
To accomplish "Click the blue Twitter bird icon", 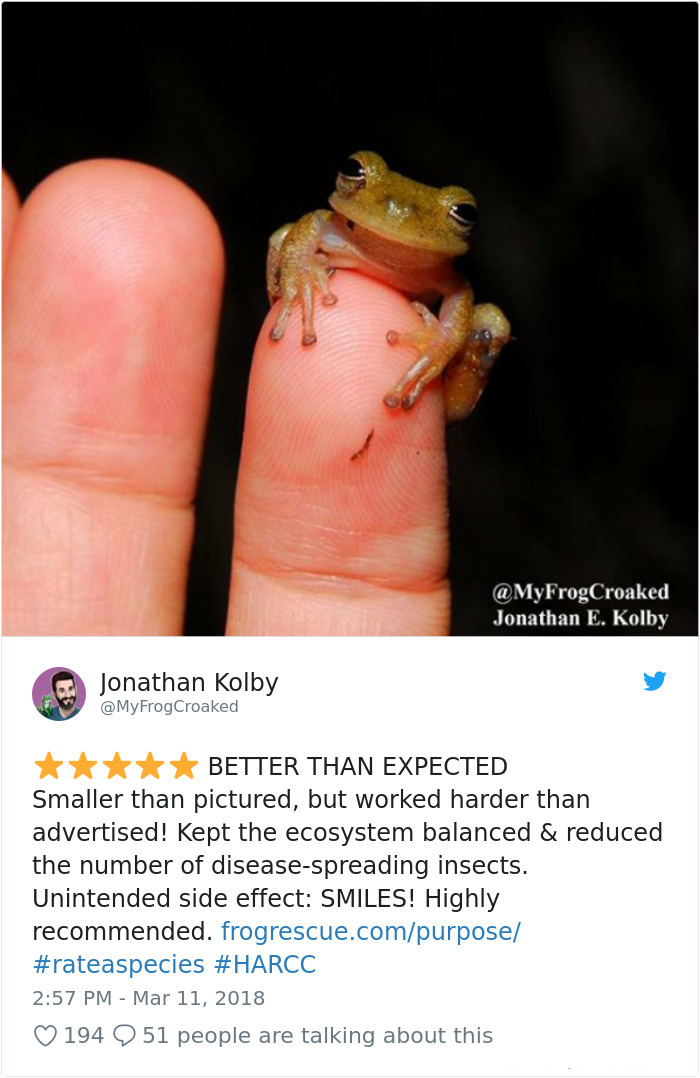I will [655, 681].
